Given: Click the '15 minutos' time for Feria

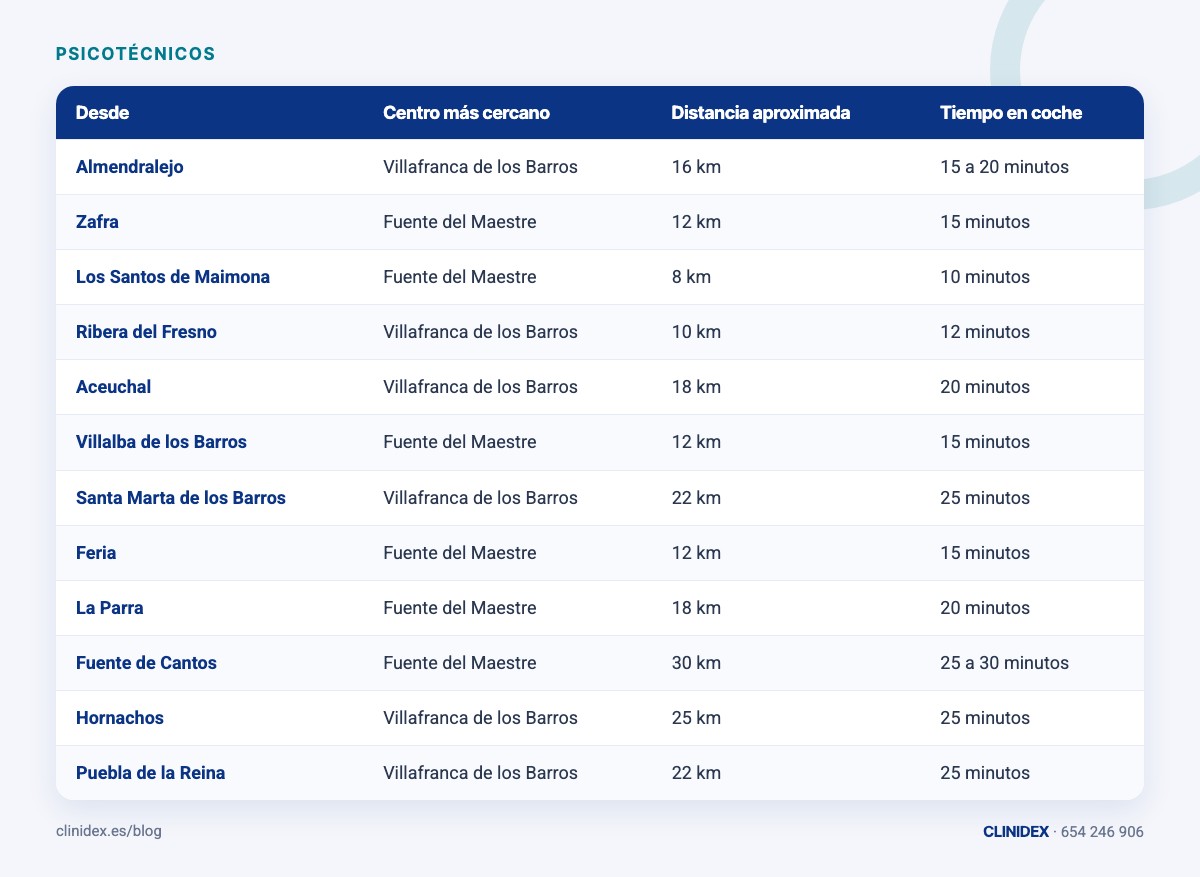Looking at the screenshot, I should [985, 553].
